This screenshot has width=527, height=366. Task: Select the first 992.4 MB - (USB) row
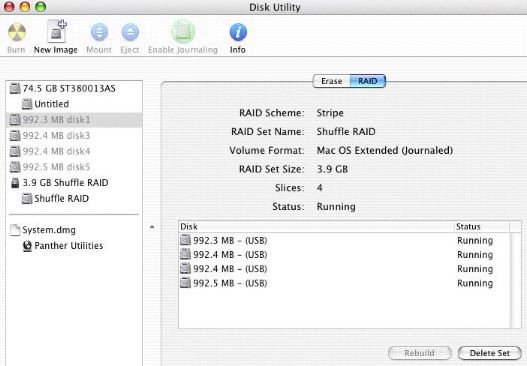[x=344, y=255]
